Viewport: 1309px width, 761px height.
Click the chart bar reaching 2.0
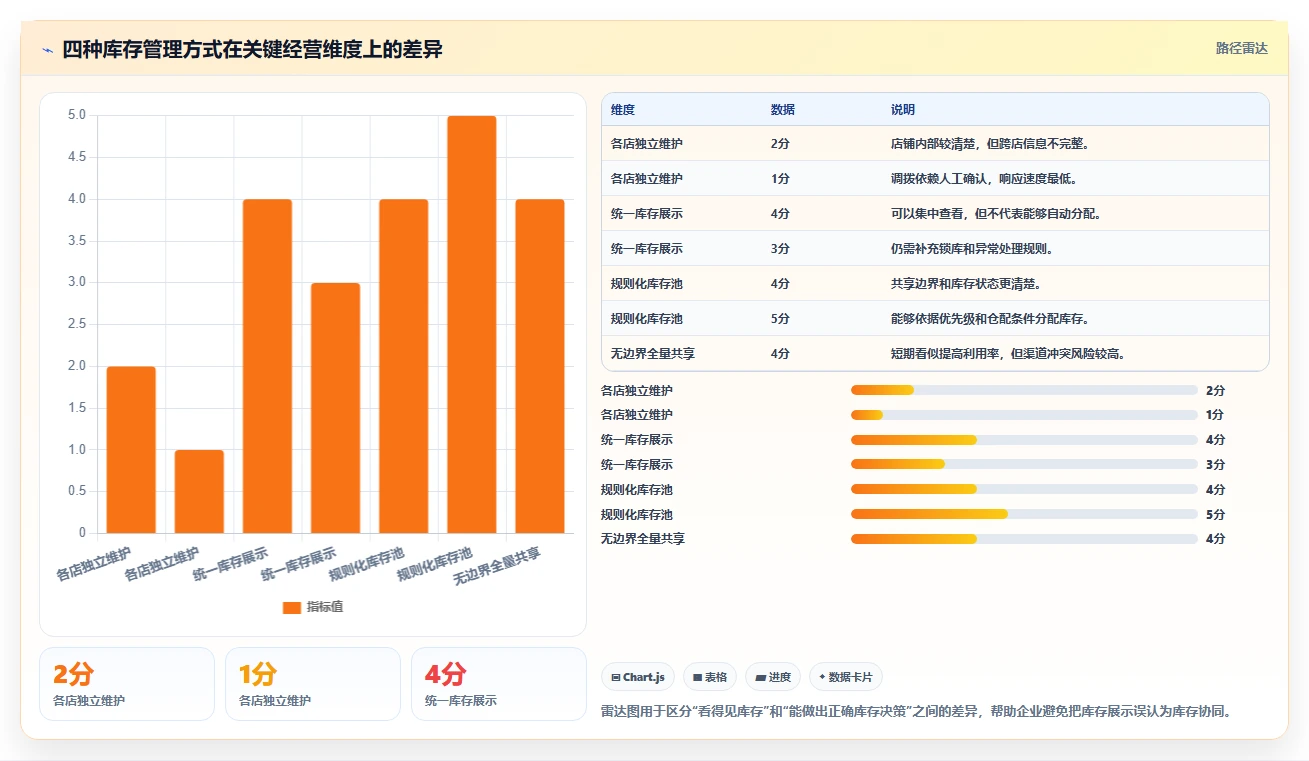(x=131, y=449)
